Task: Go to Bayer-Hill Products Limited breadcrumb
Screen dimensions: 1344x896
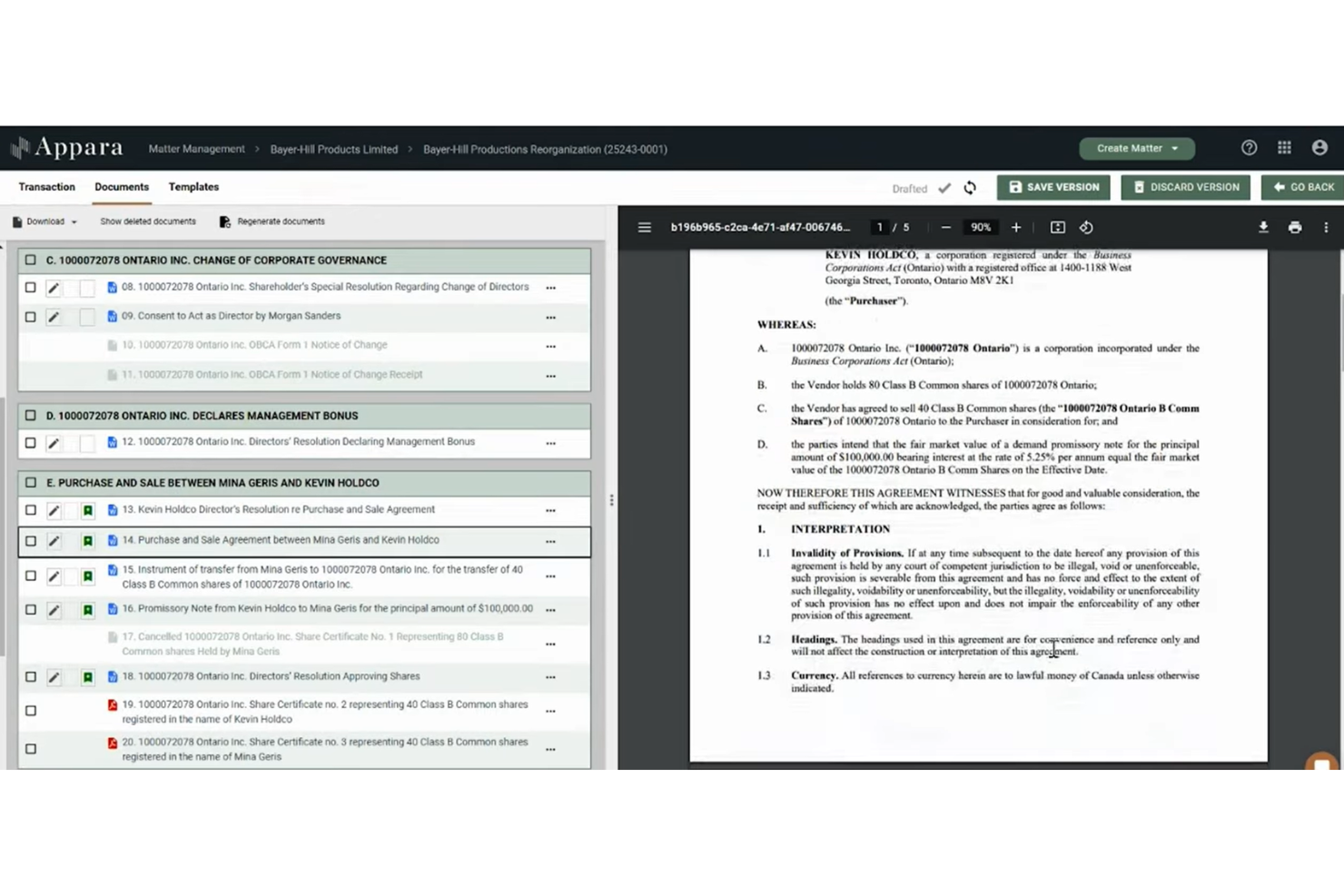Action: tap(333, 149)
